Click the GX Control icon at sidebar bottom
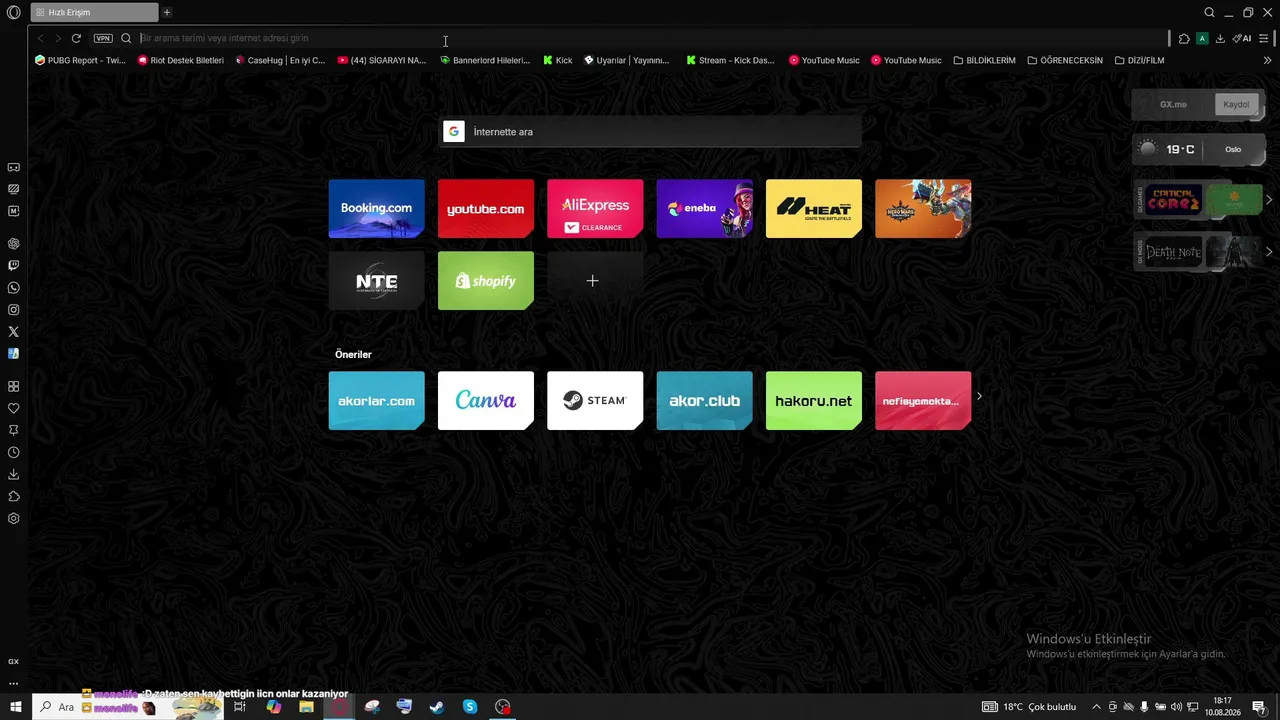Image resolution: width=1280 pixels, height=720 pixels. (14, 662)
